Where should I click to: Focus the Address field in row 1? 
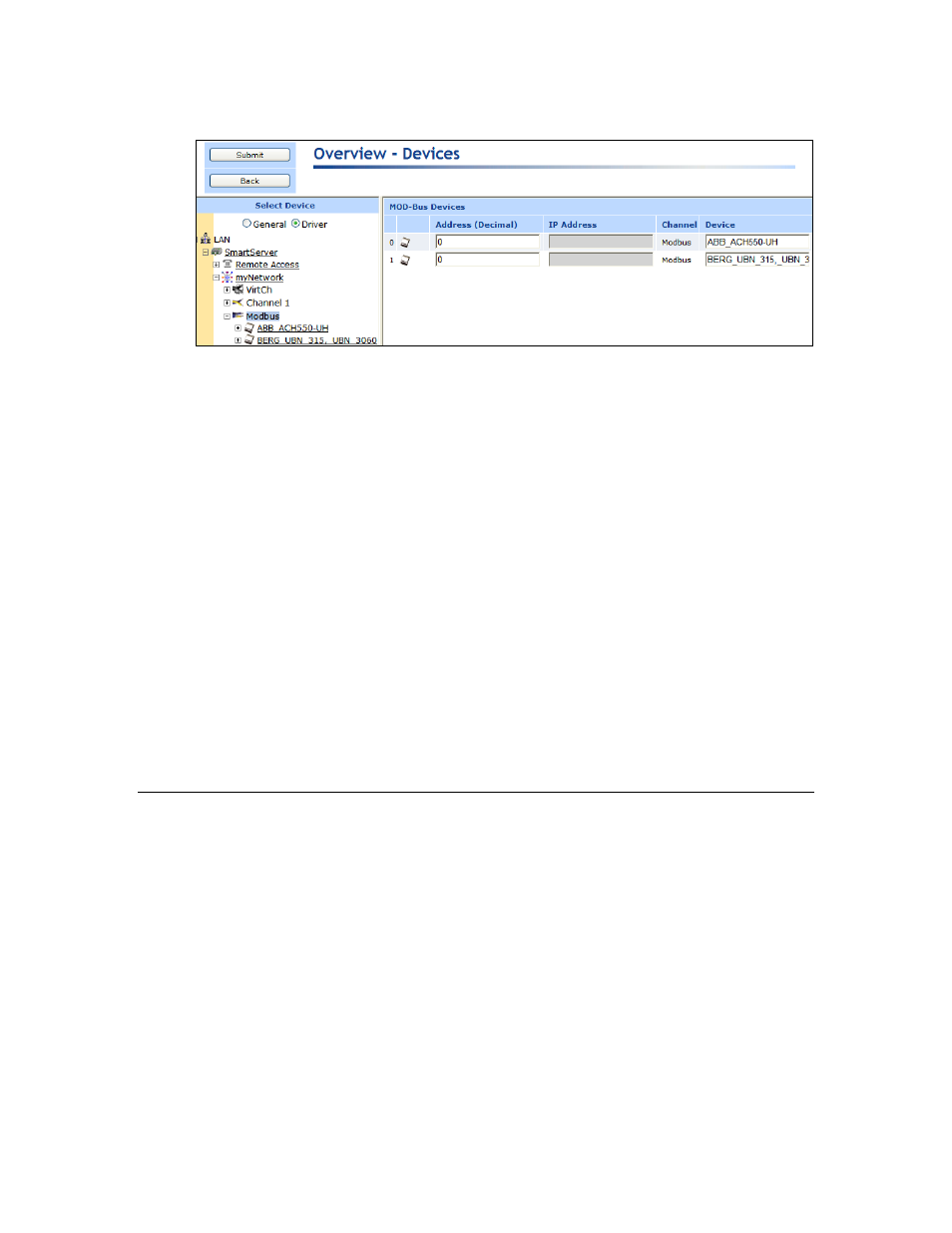coord(487,259)
